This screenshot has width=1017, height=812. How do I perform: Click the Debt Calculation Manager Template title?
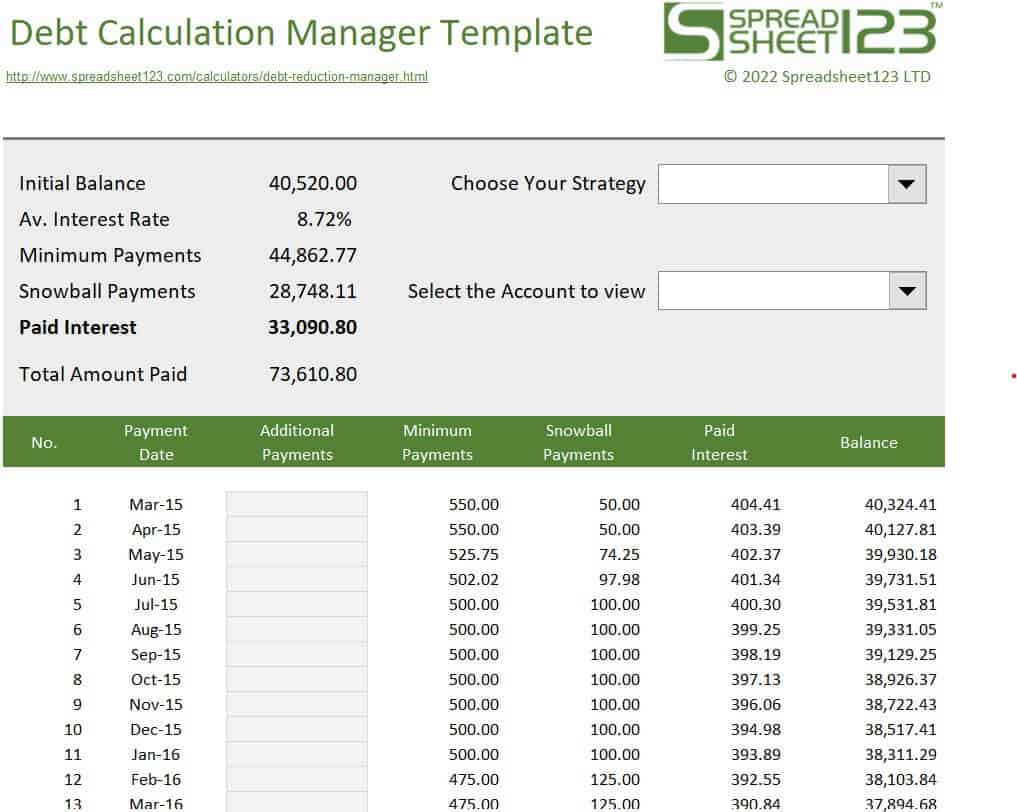[x=301, y=33]
